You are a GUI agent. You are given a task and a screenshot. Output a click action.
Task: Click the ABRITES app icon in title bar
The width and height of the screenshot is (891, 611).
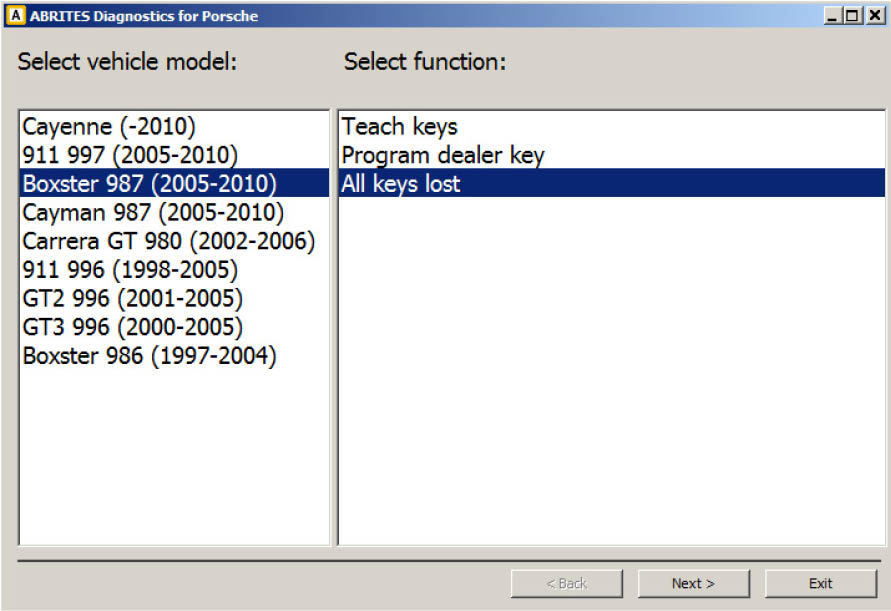point(13,16)
